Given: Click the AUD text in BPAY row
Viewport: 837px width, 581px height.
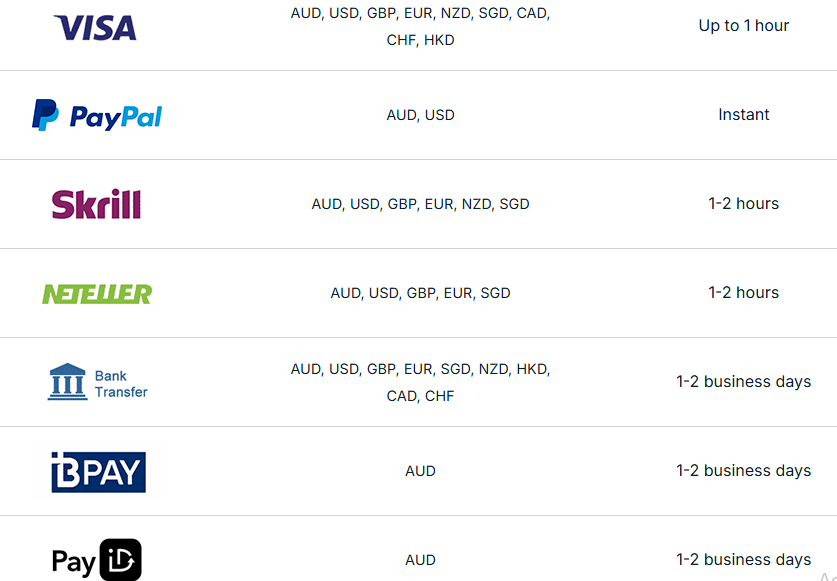Looking at the screenshot, I should pos(420,471).
